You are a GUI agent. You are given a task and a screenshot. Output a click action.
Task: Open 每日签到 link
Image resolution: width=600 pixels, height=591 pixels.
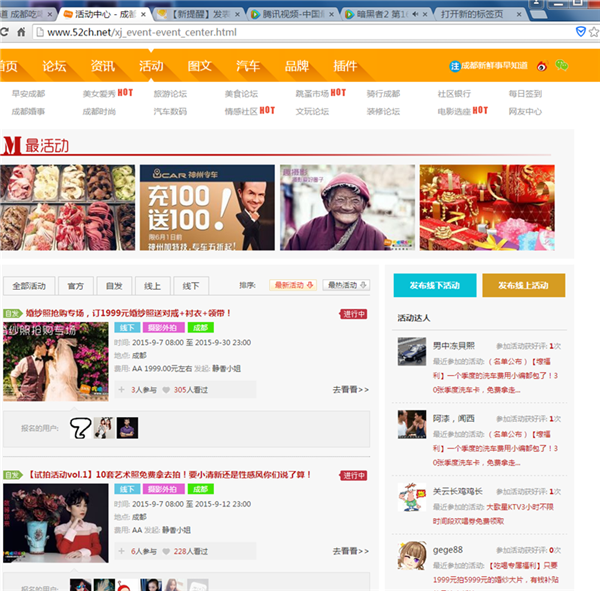(525, 94)
